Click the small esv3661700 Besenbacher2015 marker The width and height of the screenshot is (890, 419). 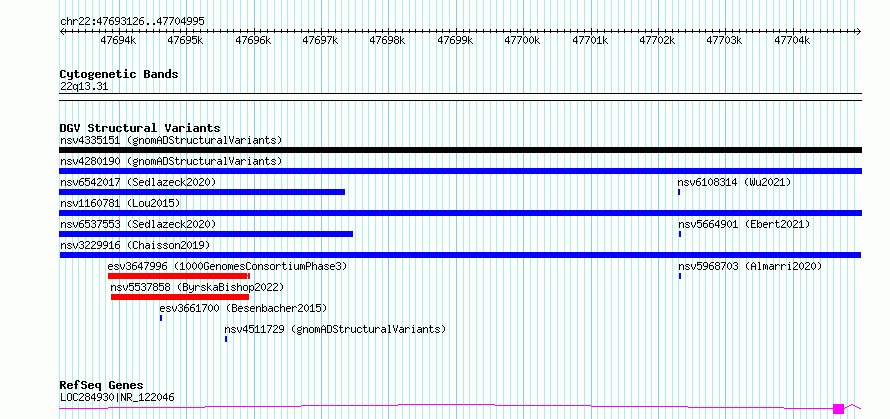click(x=161, y=318)
